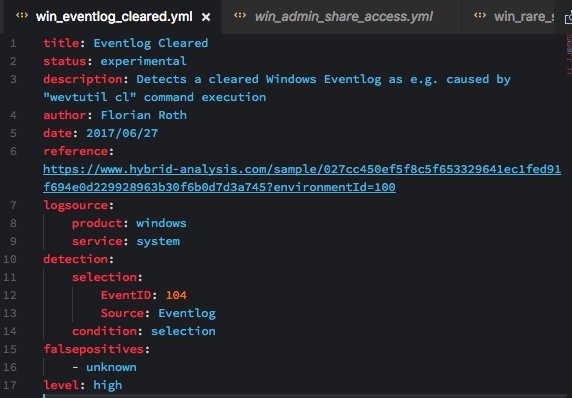Click file icon on win_eventlog_cleared.yml tab

[22, 16]
